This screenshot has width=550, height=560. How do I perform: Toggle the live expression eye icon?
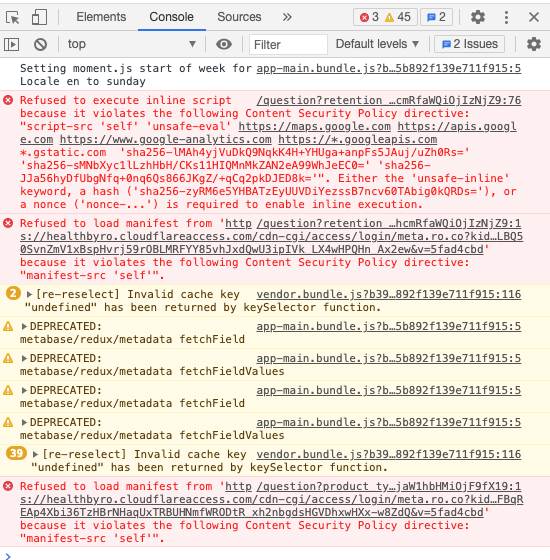224,44
